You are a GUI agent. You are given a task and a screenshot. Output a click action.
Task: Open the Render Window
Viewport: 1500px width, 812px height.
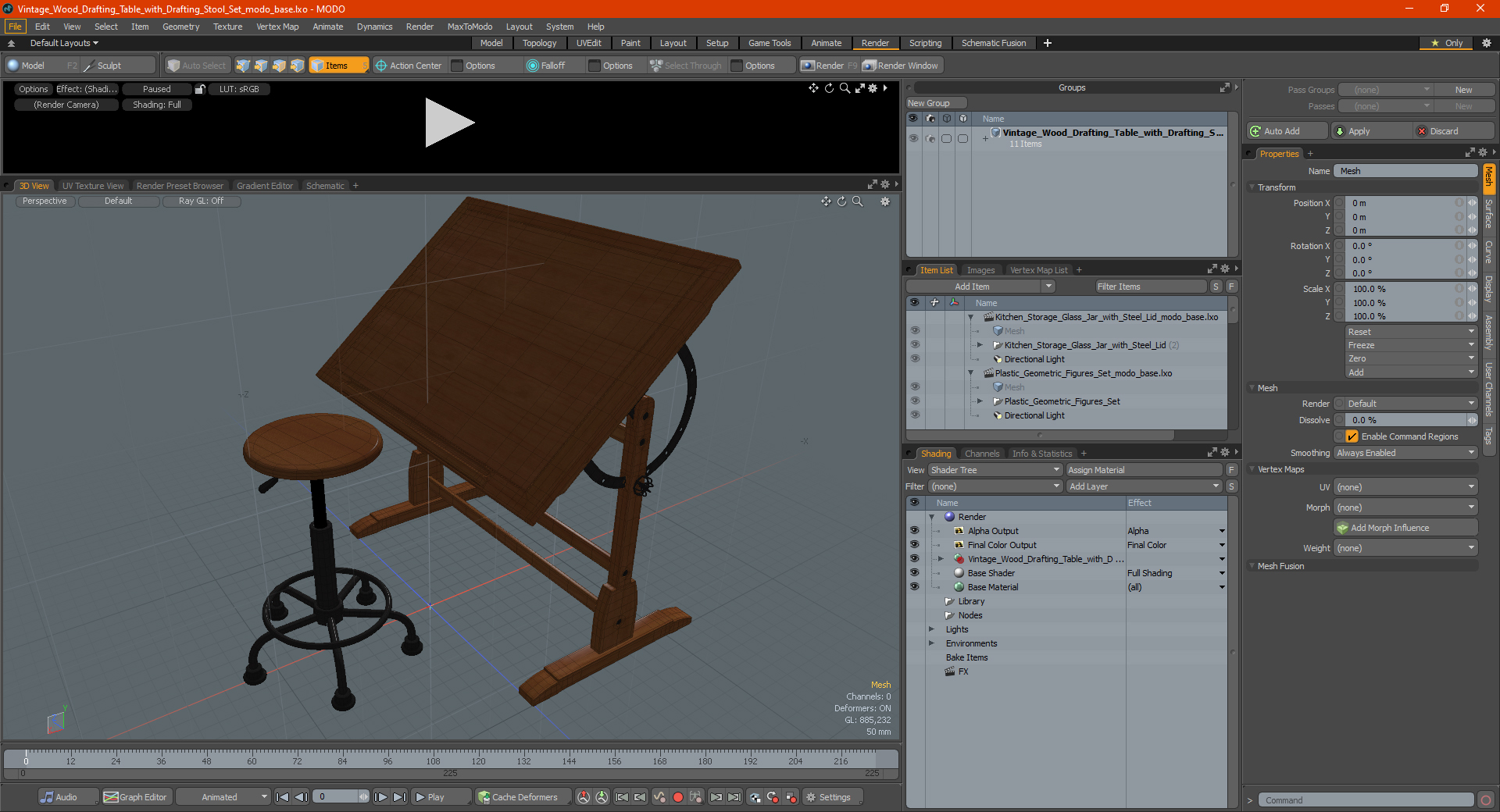[x=901, y=66]
